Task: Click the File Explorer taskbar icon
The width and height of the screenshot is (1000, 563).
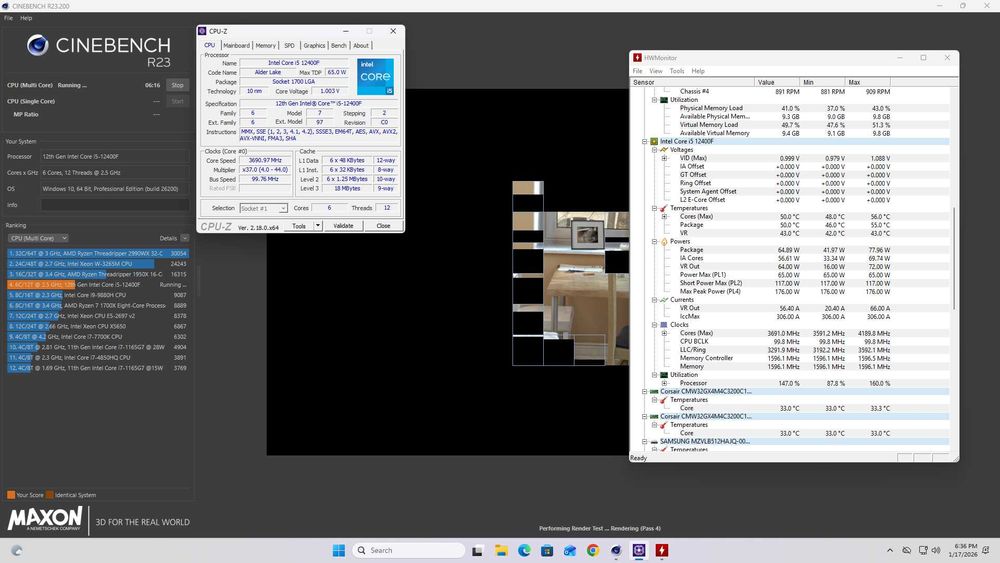Action: click(502, 550)
